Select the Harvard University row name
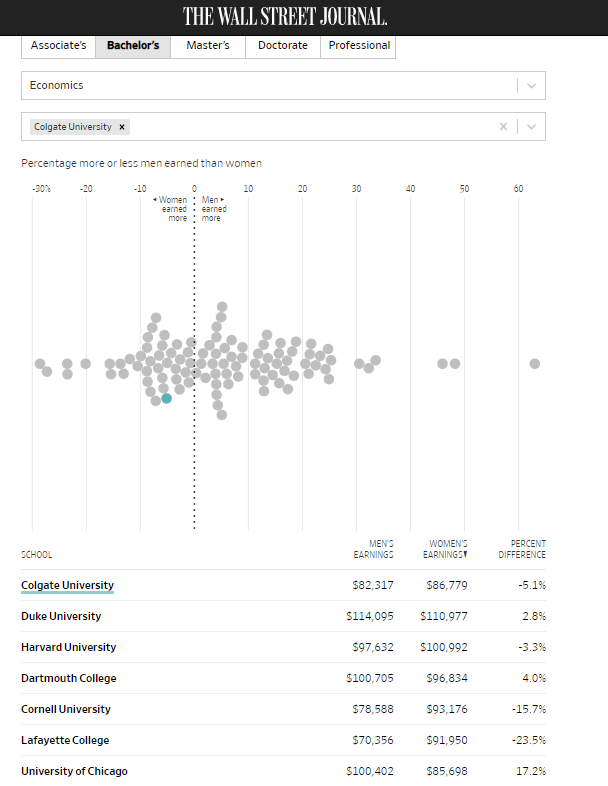The width and height of the screenshot is (608, 786). pos(68,647)
